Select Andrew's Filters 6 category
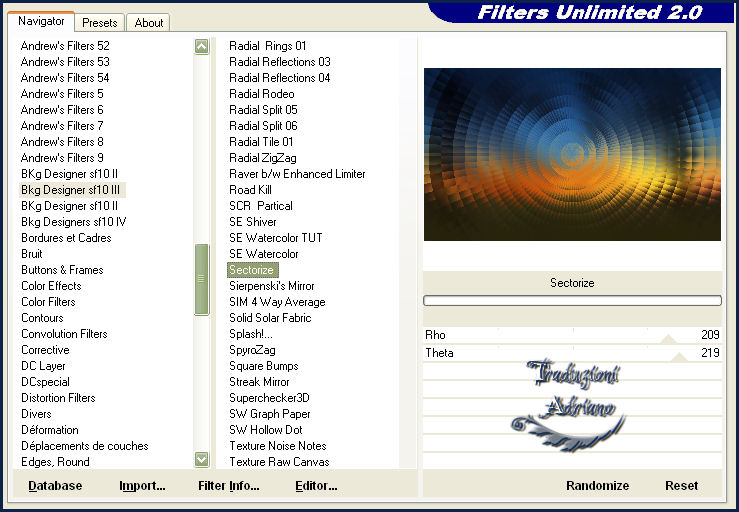Image resolution: width=739 pixels, height=512 pixels. [x=62, y=110]
